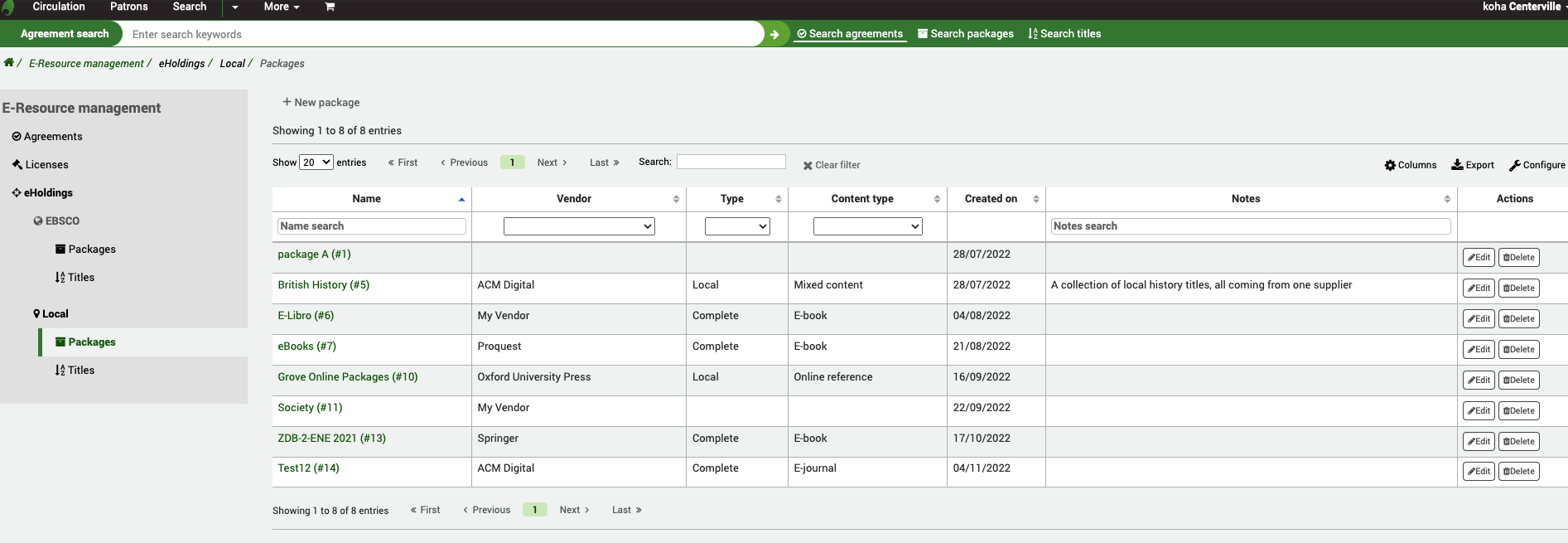
Task: Open the More menu in top bar
Action: tap(281, 7)
